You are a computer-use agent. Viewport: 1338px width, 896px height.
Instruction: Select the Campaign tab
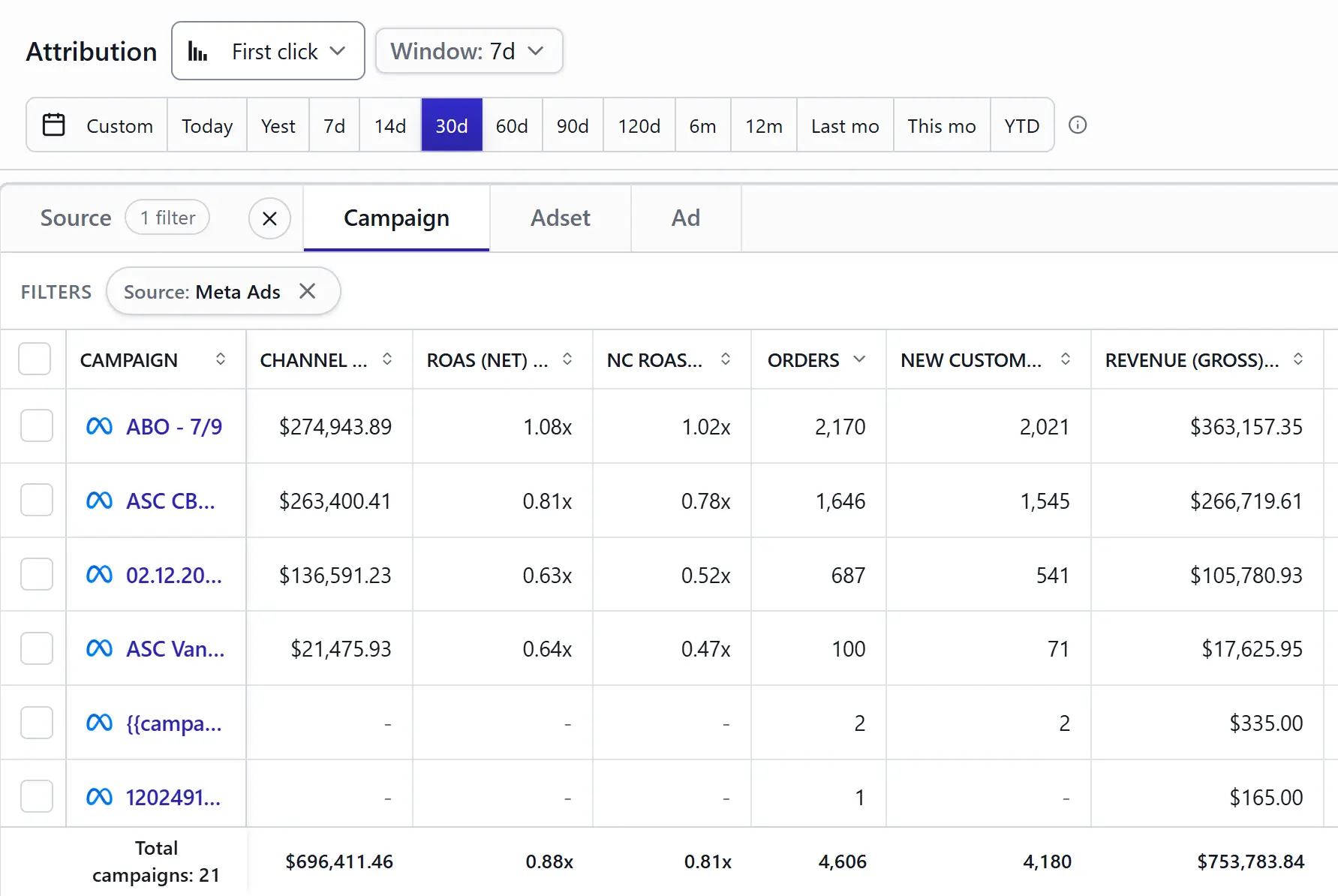(396, 218)
